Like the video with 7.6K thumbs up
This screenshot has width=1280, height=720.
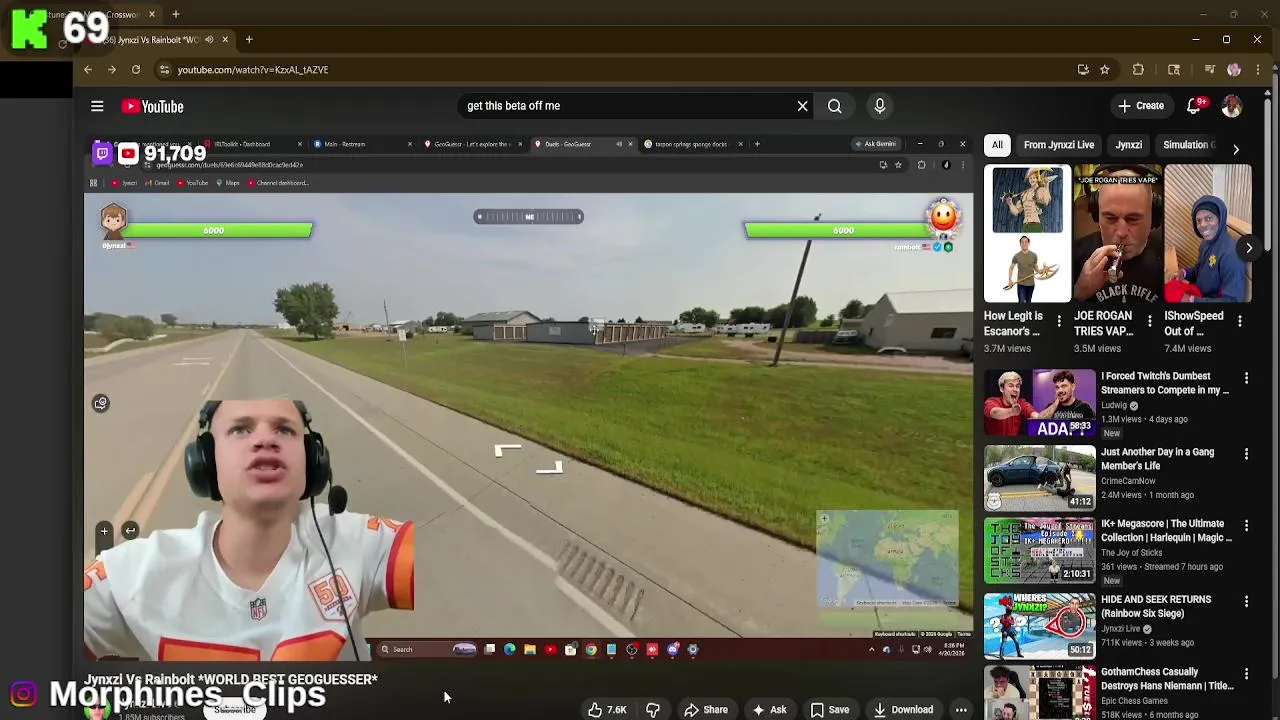(x=608, y=710)
